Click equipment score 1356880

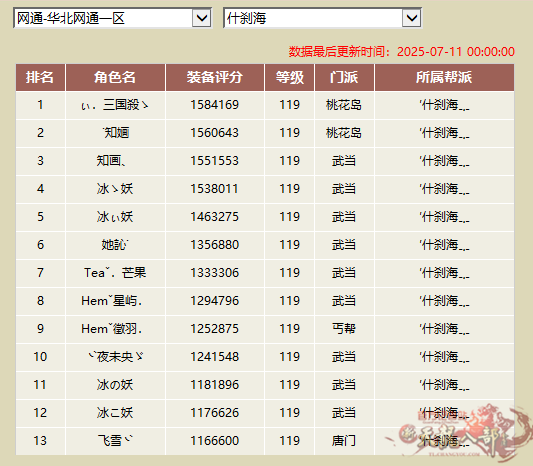tap(214, 244)
